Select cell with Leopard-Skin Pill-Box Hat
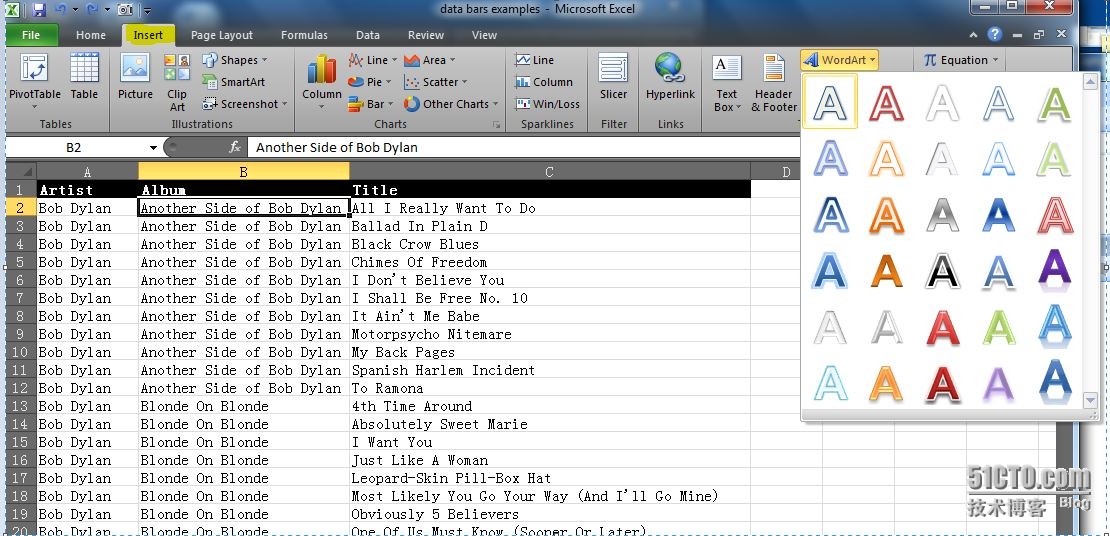The image size is (1110, 536). [550, 478]
